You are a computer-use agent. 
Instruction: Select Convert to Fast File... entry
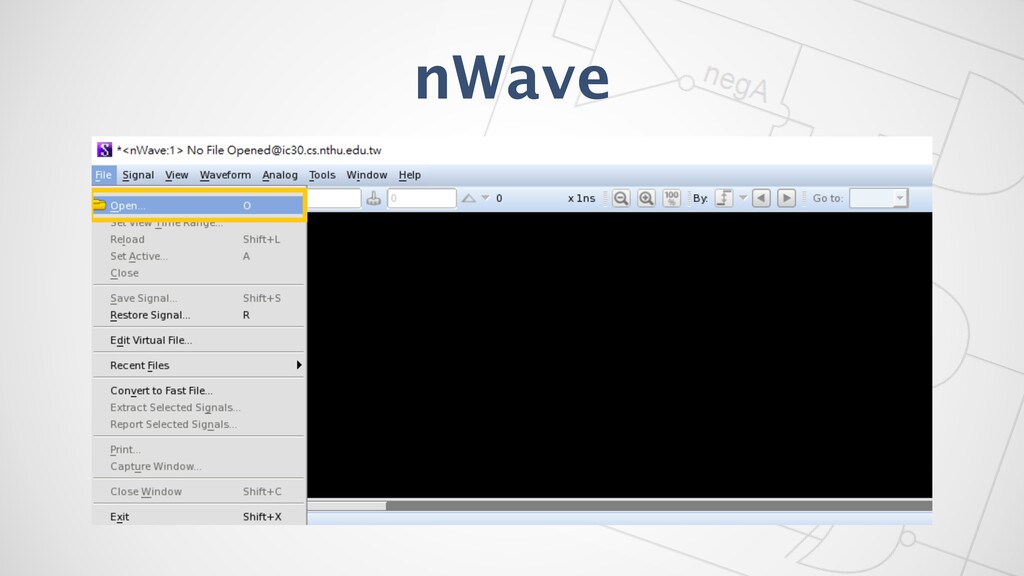199,391
